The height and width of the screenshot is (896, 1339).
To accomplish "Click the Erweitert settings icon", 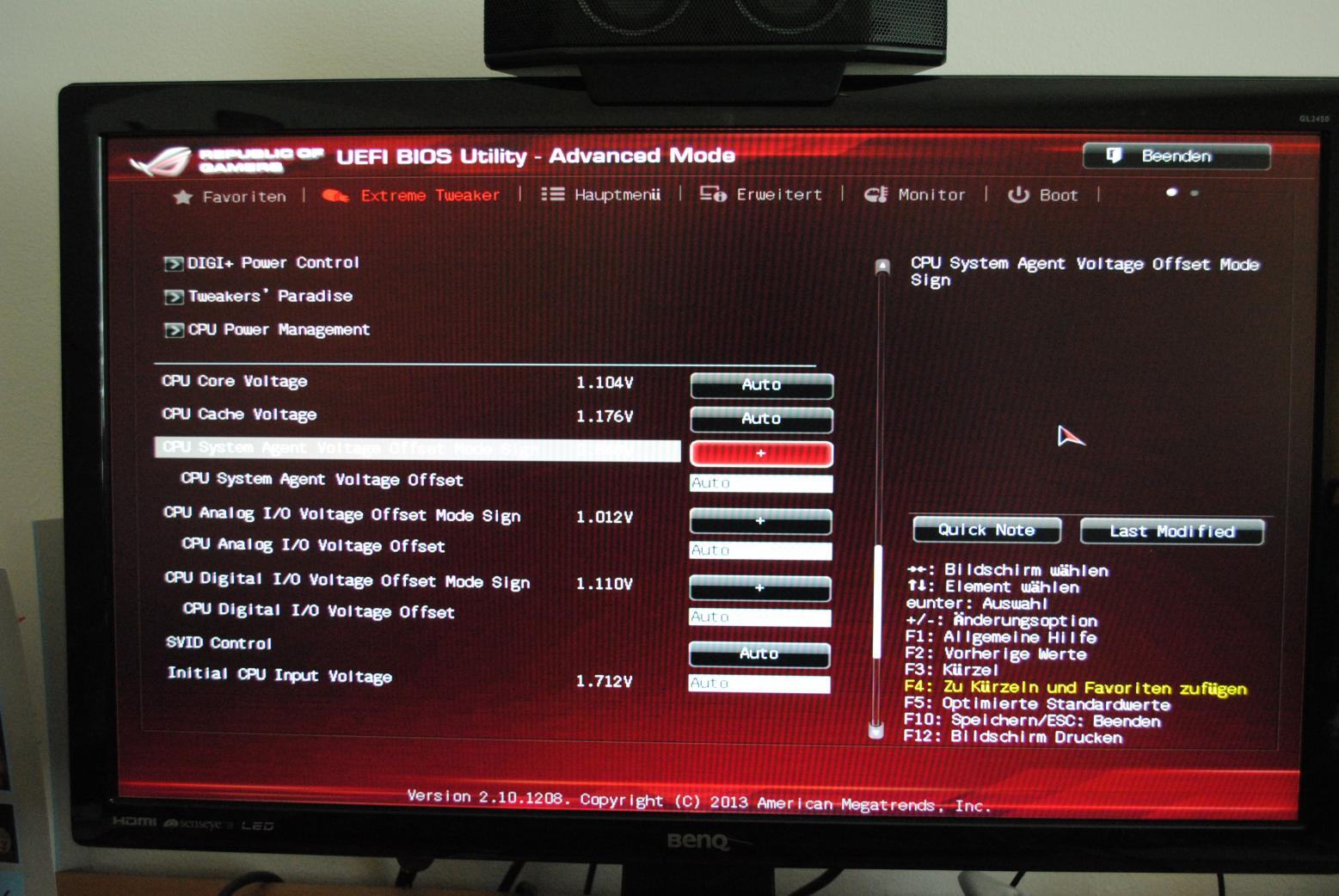I will (x=712, y=194).
